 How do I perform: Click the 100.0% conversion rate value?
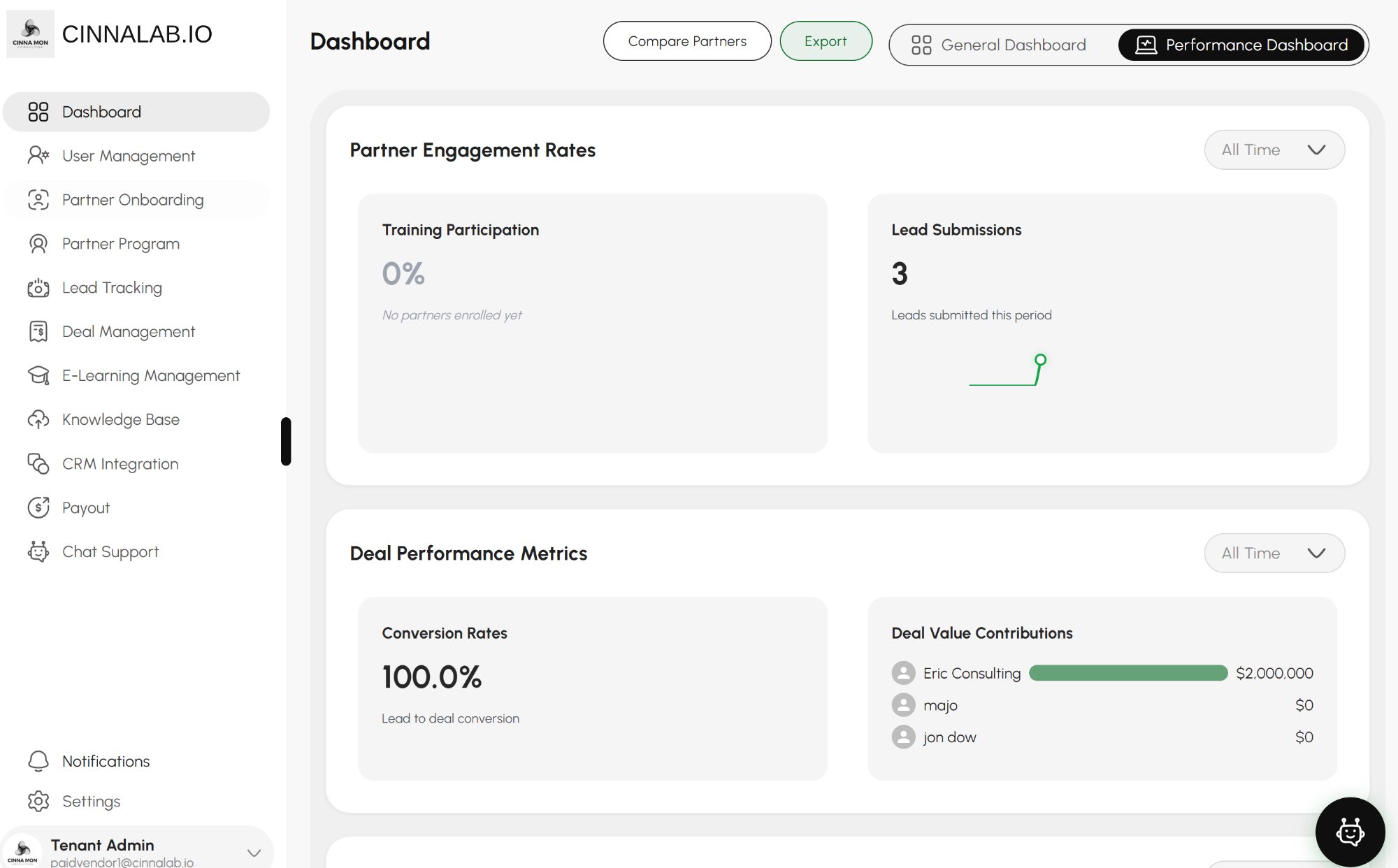(432, 677)
